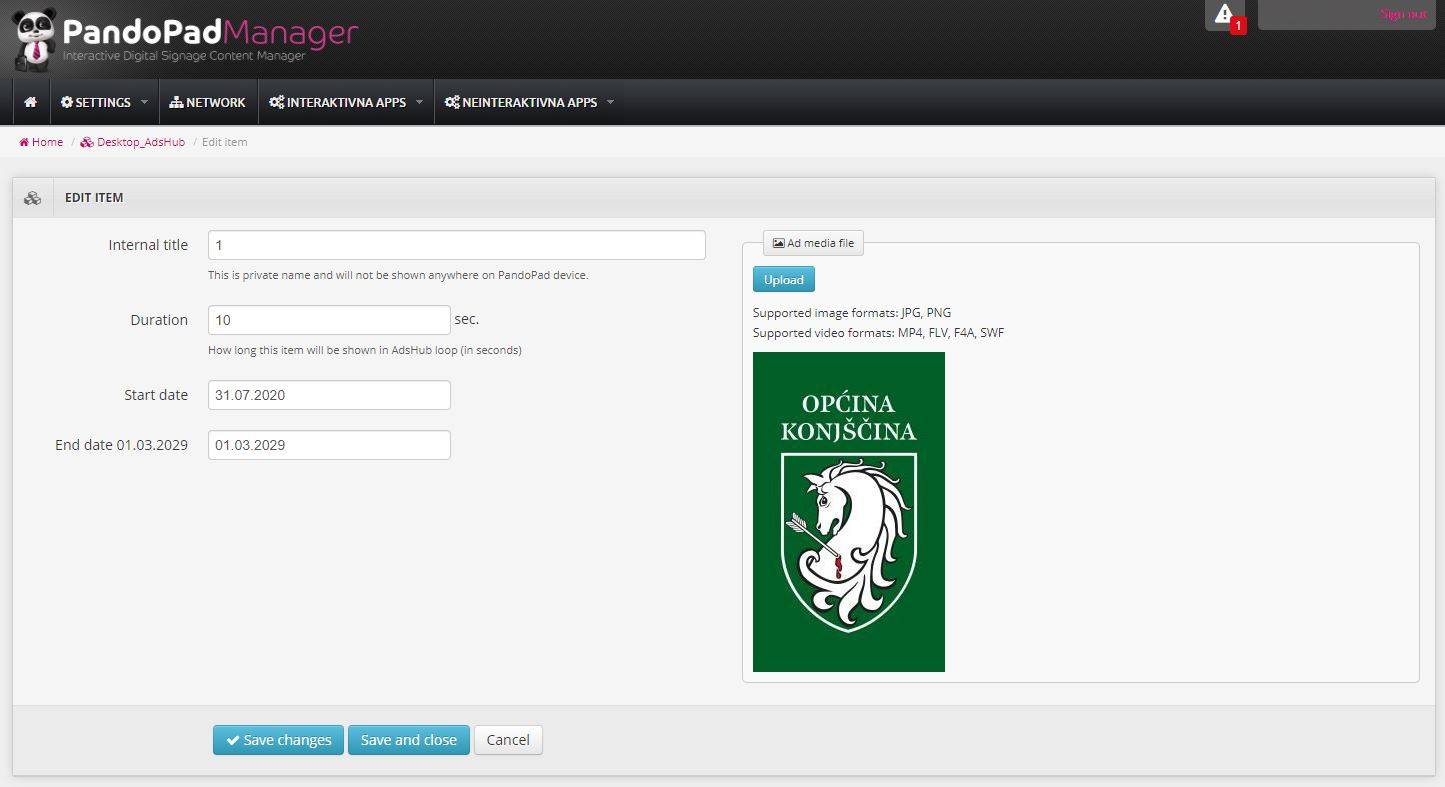Click the Edit Item panel header icon
The width and height of the screenshot is (1445, 787).
pyautogui.click(x=32, y=198)
